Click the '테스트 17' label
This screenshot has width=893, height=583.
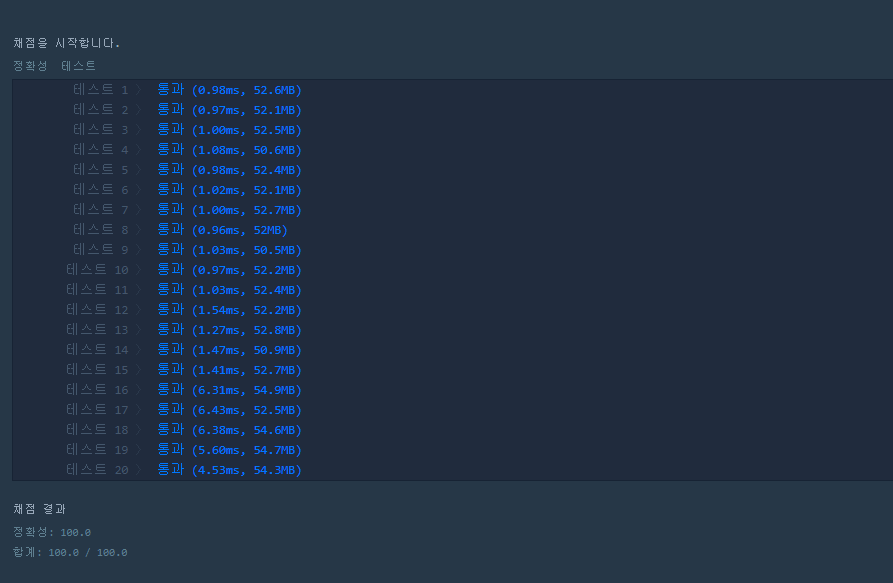[97, 410]
